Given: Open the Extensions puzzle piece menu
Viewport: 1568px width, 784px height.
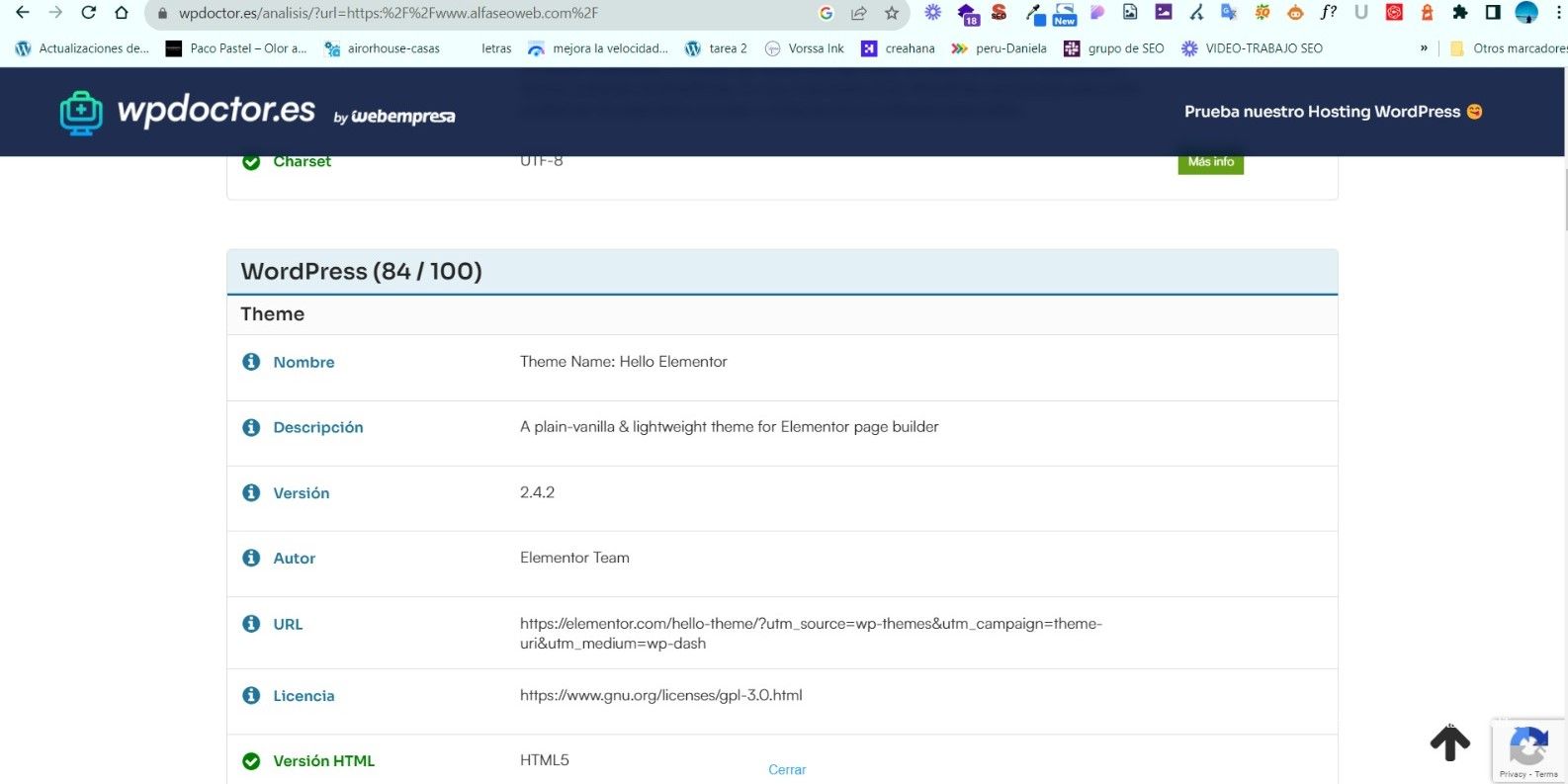Looking at the screenshot, I should 1460,13.
